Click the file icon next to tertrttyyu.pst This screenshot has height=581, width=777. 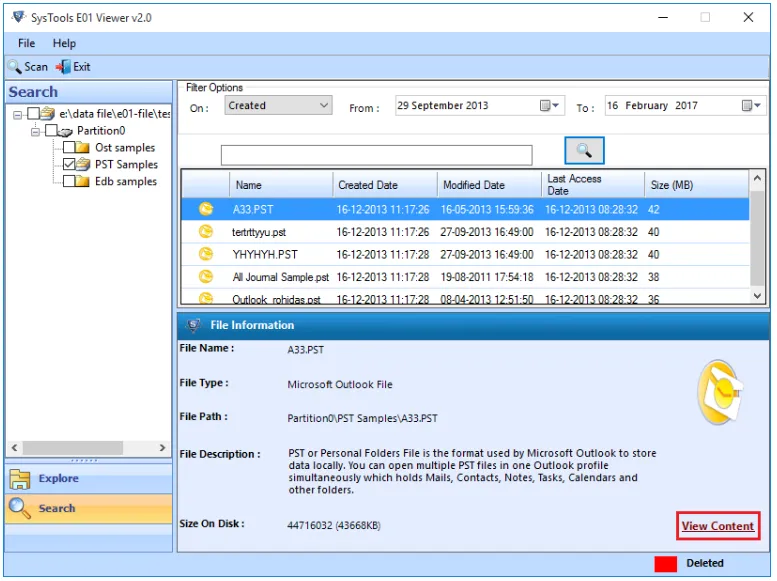(206, 232)
